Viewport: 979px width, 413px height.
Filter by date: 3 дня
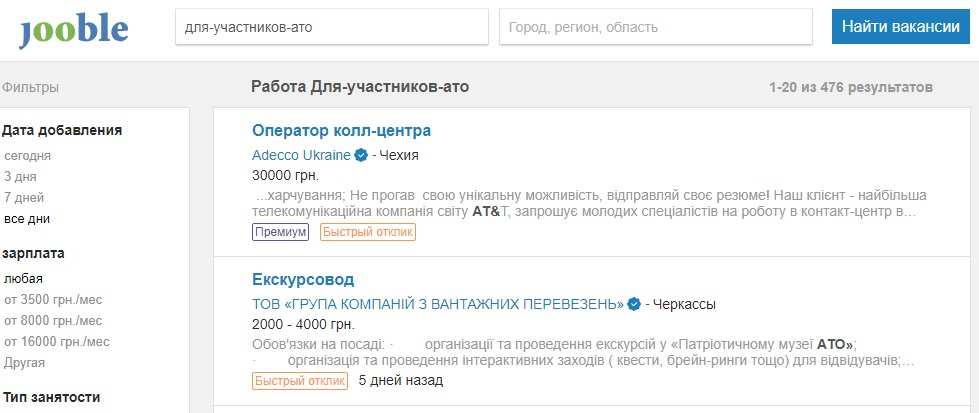[20, 177]
